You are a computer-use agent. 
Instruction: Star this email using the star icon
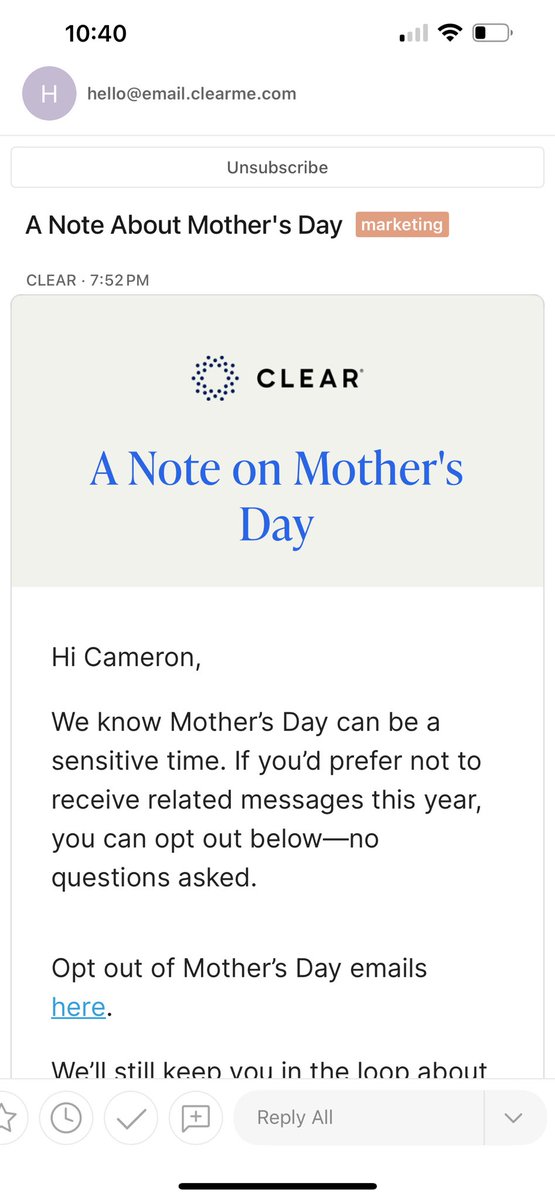8,1117
